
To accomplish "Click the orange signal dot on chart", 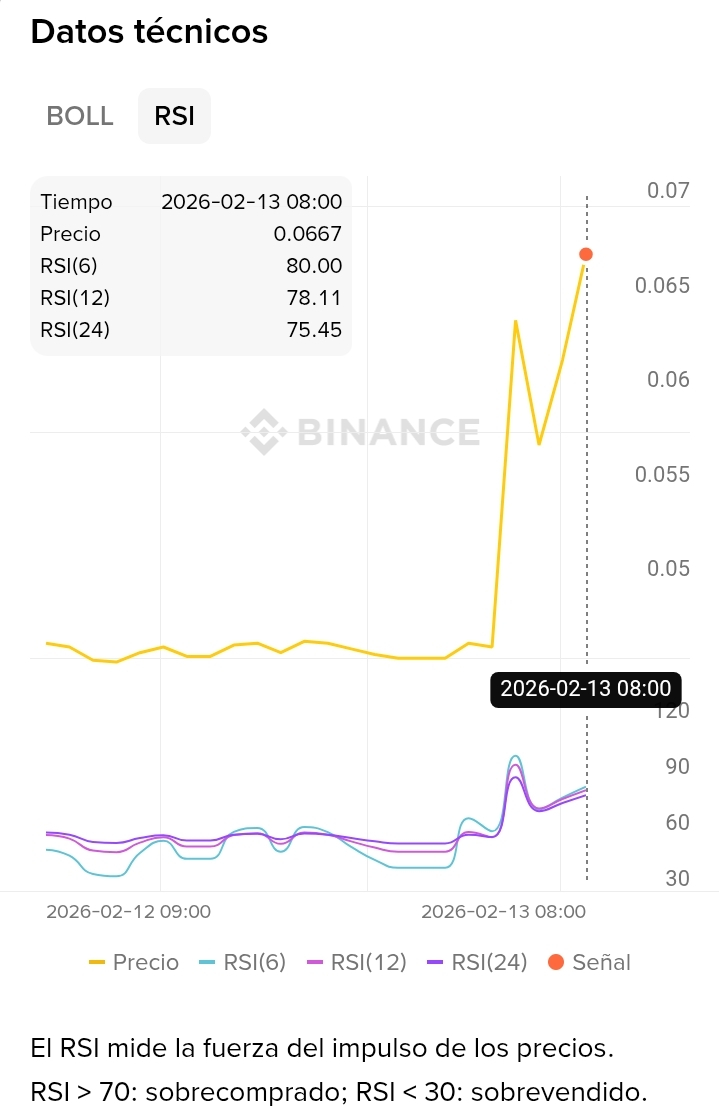I will (x=586, y=254).
